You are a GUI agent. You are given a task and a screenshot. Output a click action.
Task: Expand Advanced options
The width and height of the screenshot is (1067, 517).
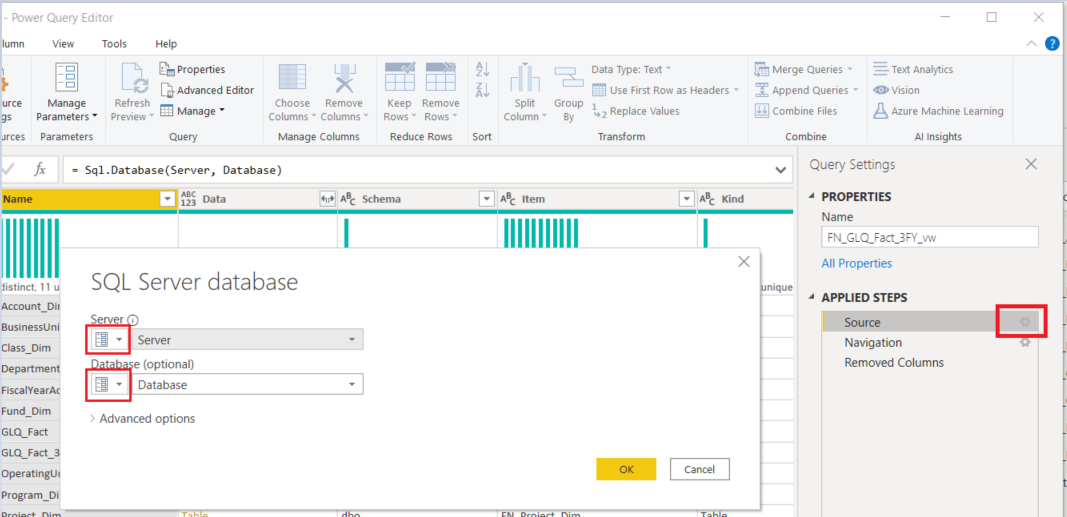(143, 418)
